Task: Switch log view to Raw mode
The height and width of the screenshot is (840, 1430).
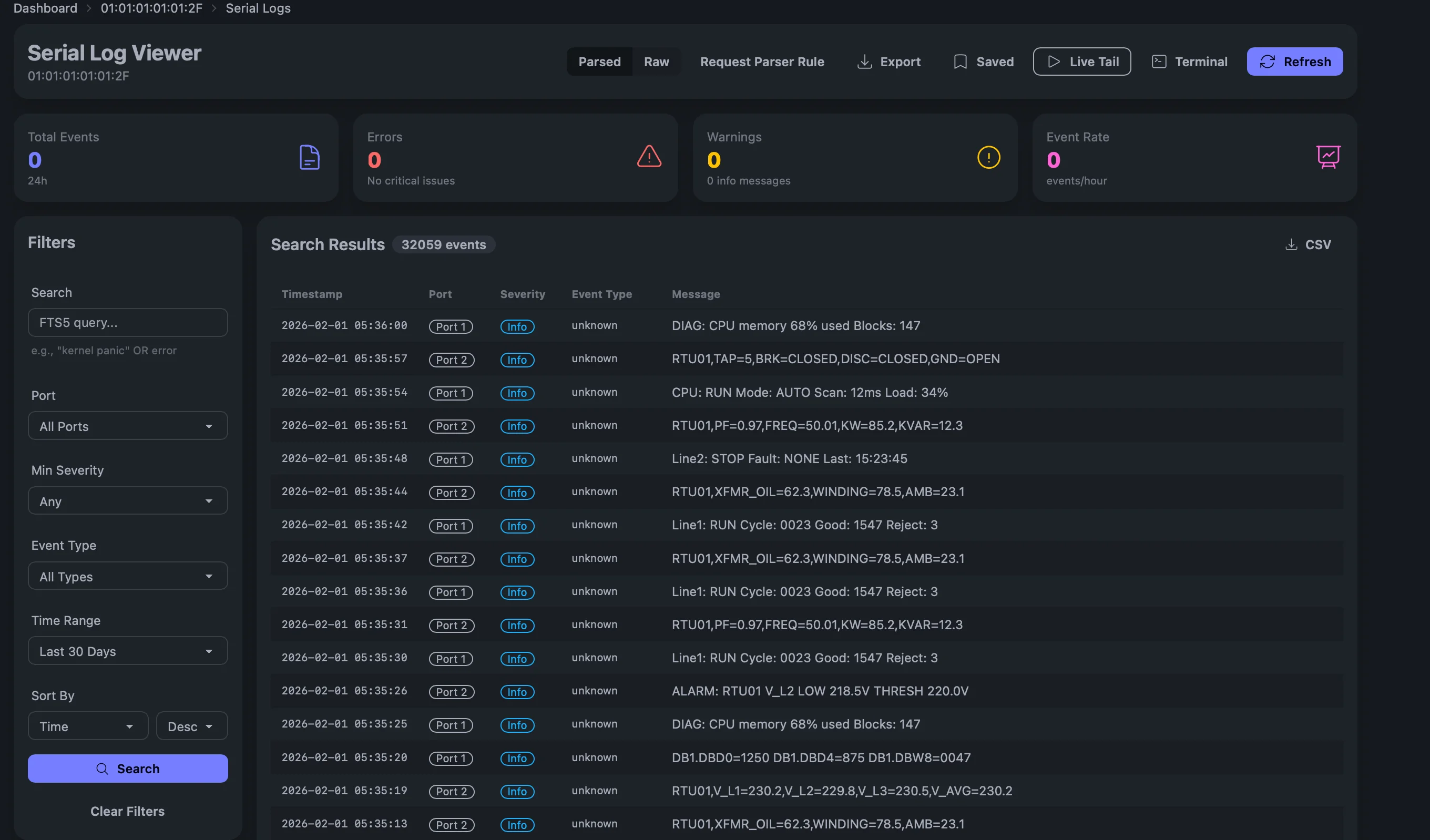Action: click(x=657, y=62)
